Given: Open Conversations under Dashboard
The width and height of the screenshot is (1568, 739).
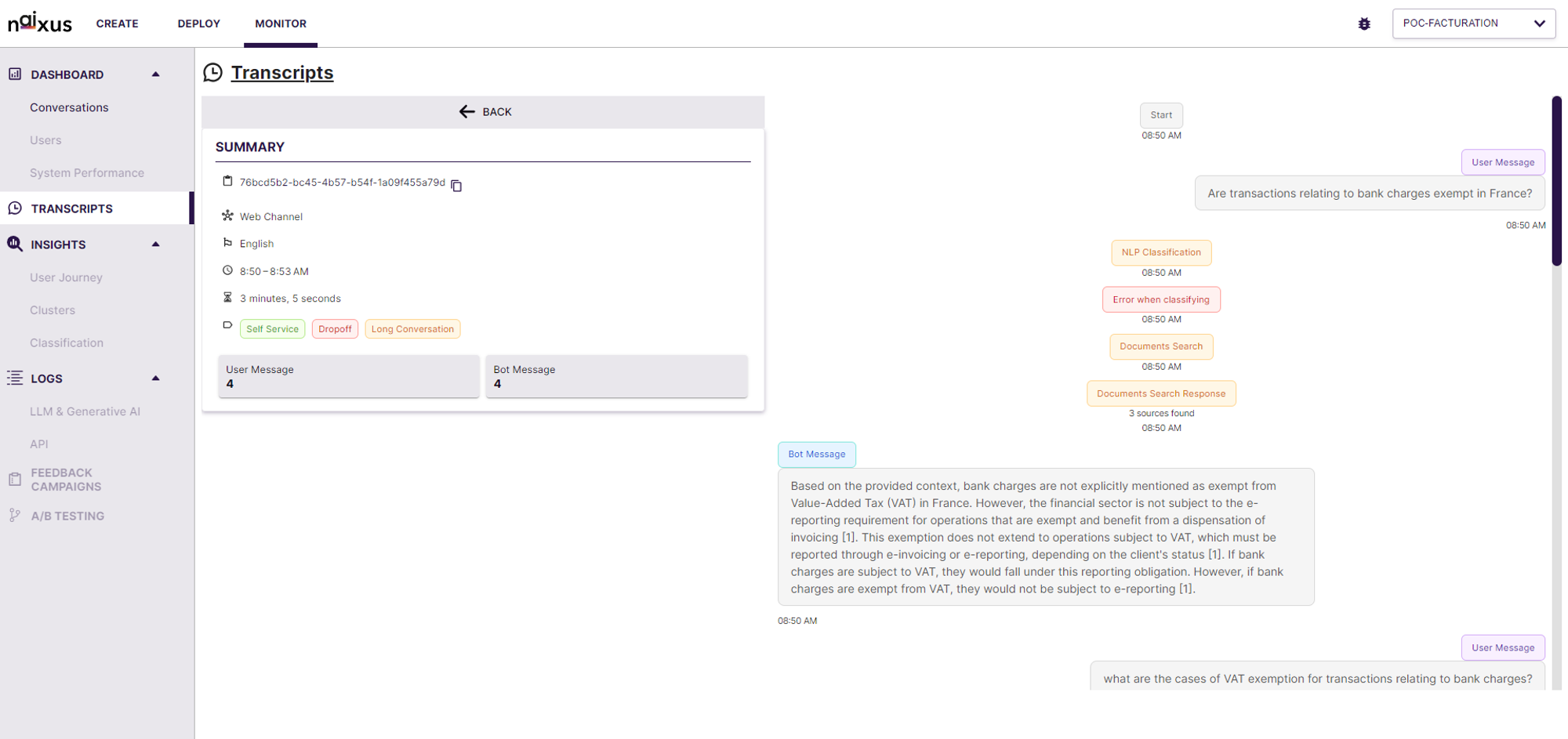Looking at the screenshot, I should [69, 107].
